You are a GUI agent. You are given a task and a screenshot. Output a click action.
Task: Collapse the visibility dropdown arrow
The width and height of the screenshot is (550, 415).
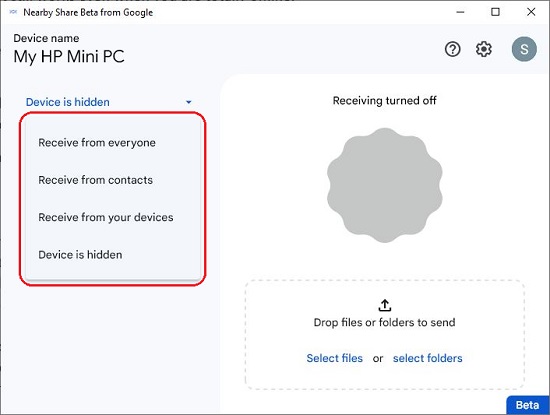click(189, 102)
